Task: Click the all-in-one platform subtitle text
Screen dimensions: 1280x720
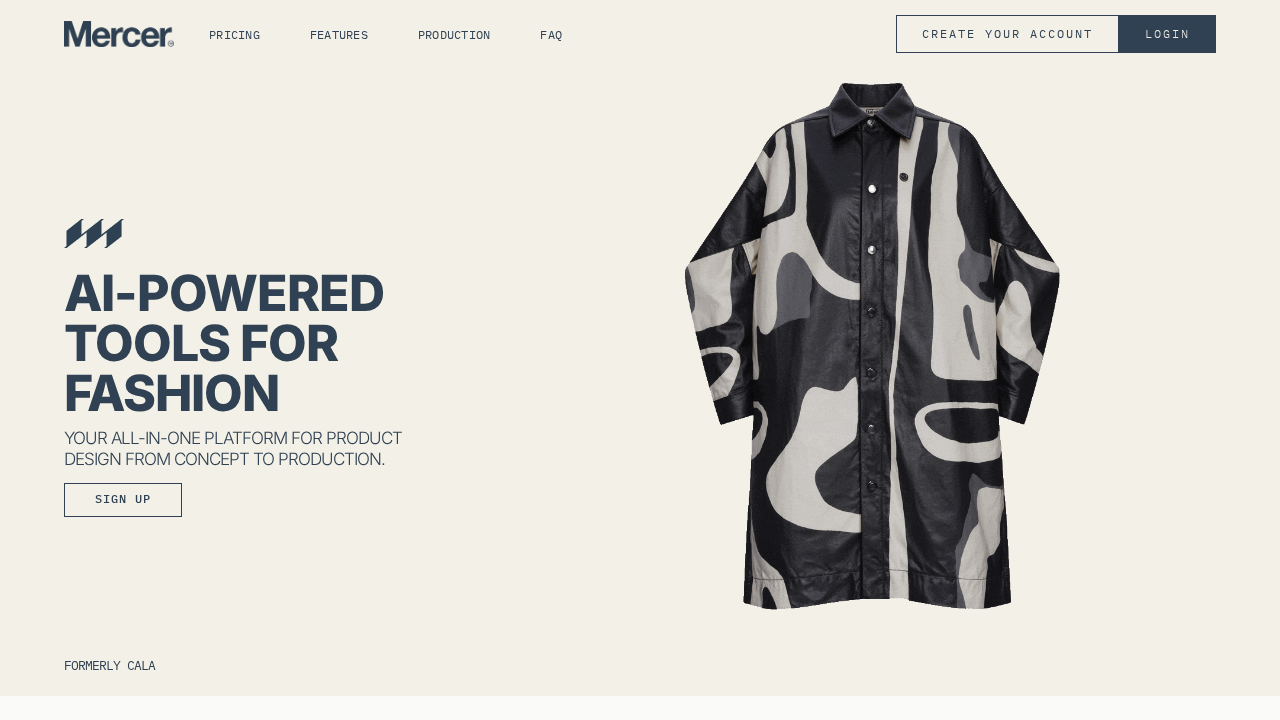Action: (x=233, y=449)
